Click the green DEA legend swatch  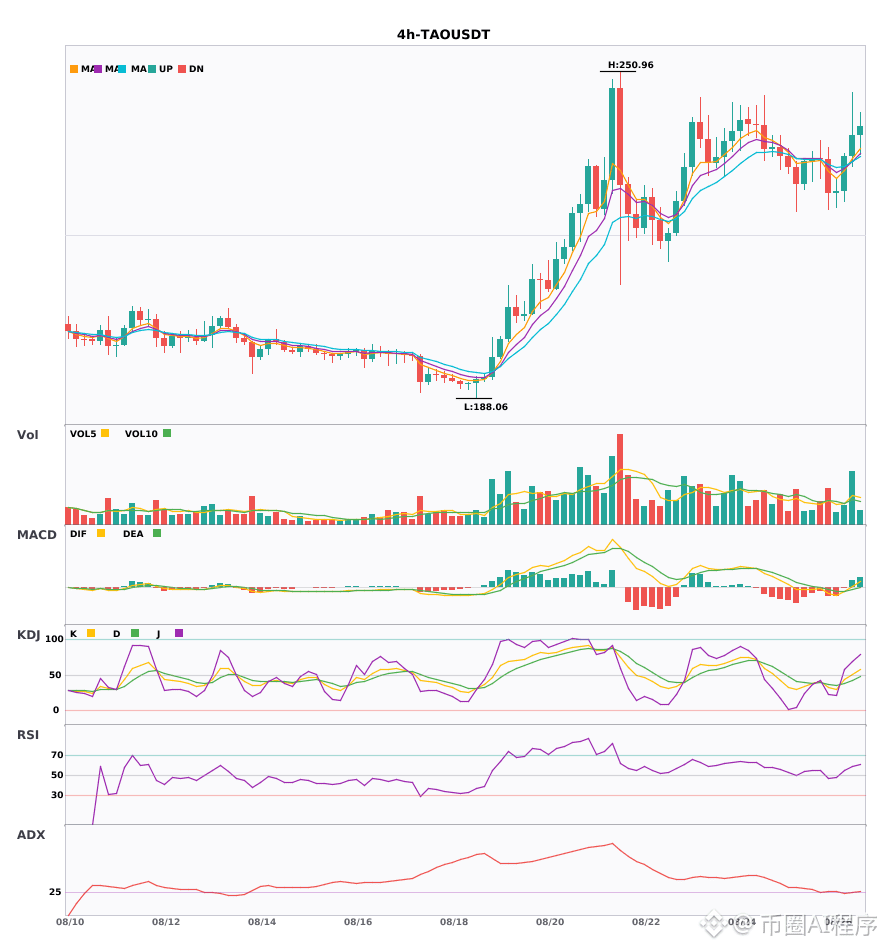(157, 533)
